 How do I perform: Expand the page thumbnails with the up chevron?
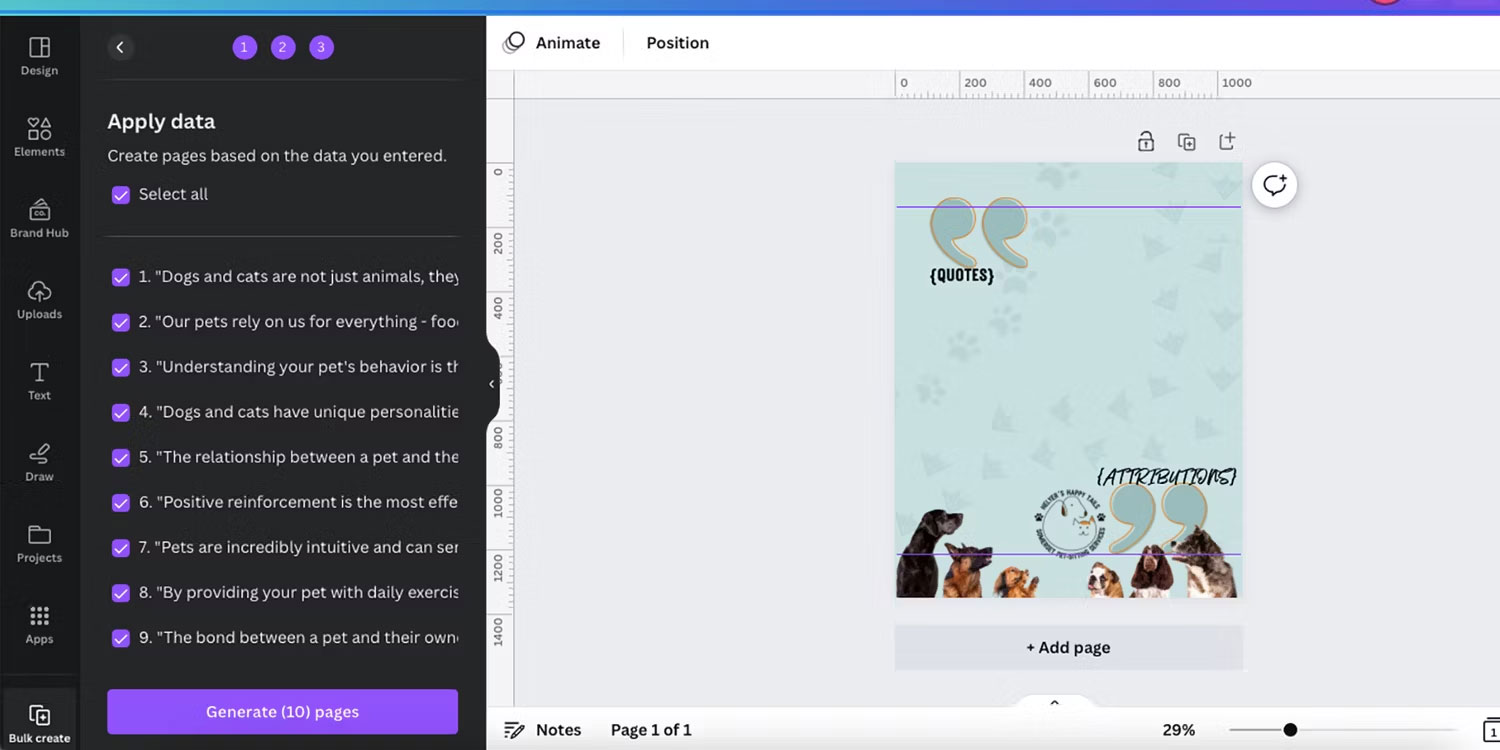pyautogui.click(x=1054, y=702)
